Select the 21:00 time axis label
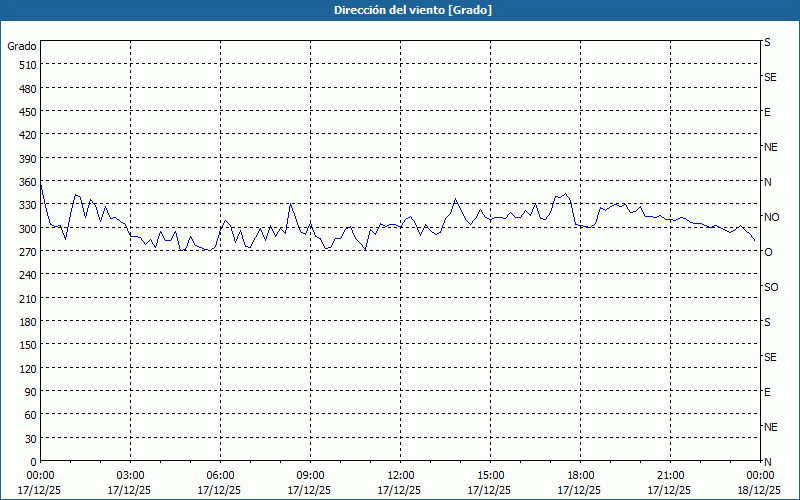 pyautogui.click(x=670, y=475)
